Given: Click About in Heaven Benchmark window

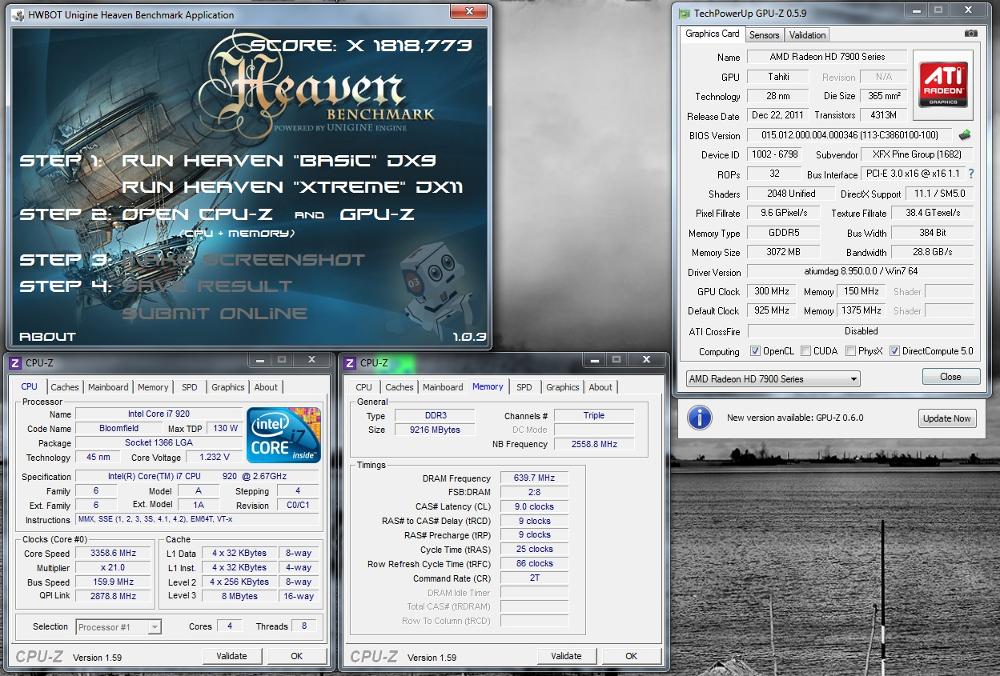Looking at the screenshot, I should 47,337.
